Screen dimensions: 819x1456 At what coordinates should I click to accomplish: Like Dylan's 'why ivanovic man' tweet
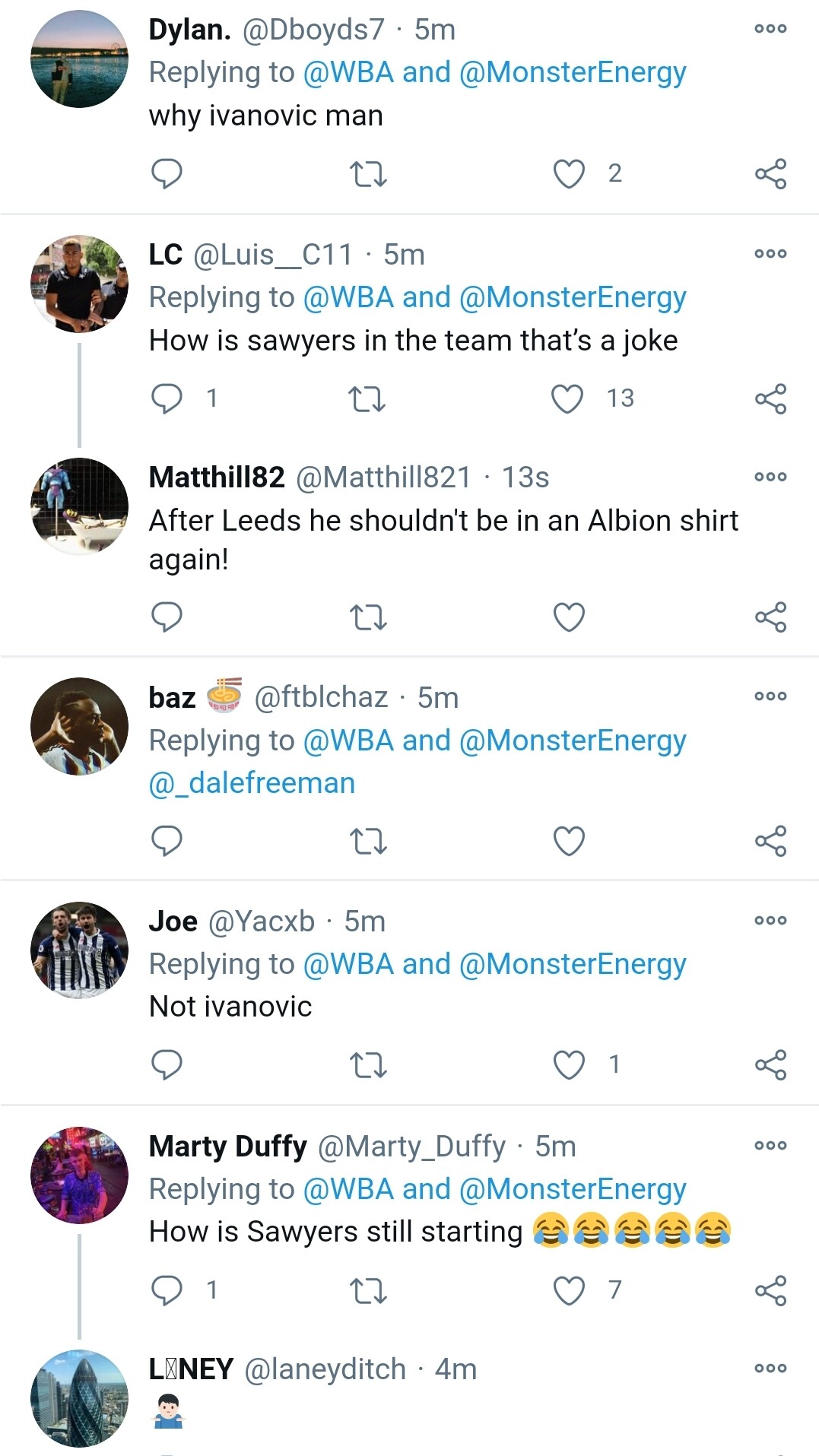[569, 173]
